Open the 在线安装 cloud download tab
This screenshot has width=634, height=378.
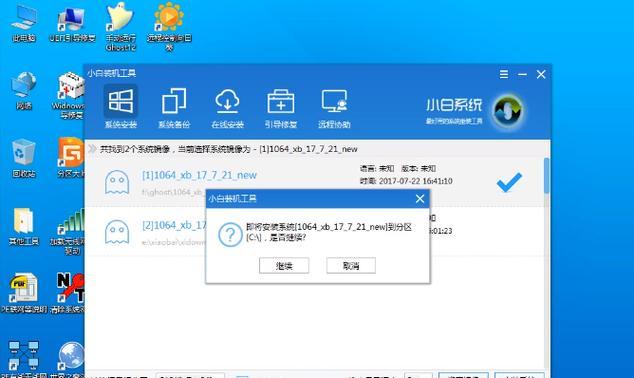pyautogui.click(x=227, y=108)
